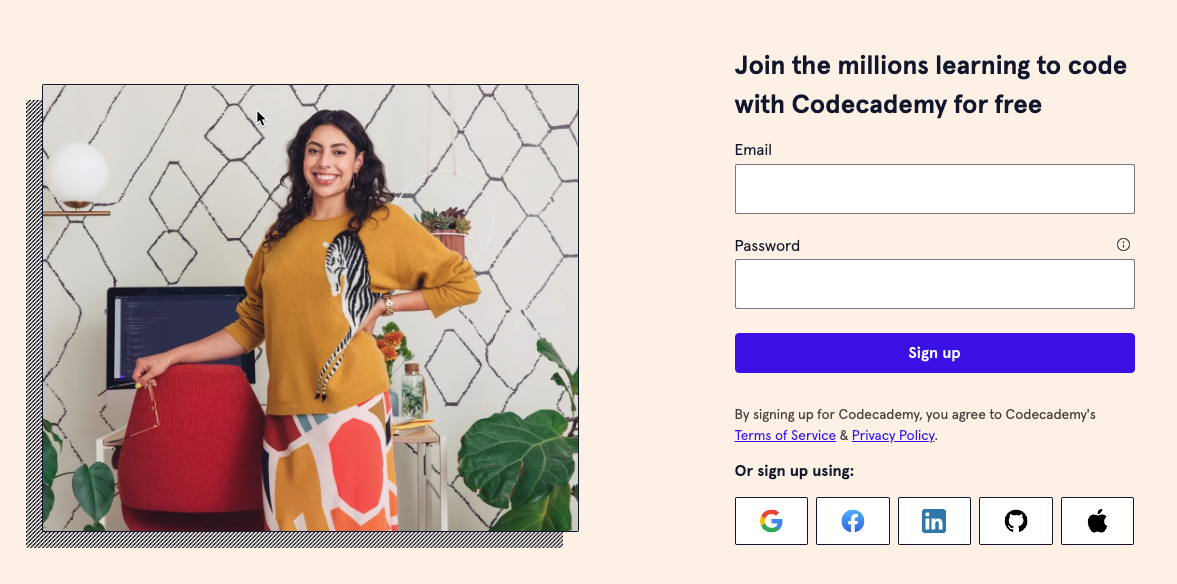The width and height of the screenshot is (1177, 584).
Task: Sign up using the Google icon
Action: coord(770,520)
